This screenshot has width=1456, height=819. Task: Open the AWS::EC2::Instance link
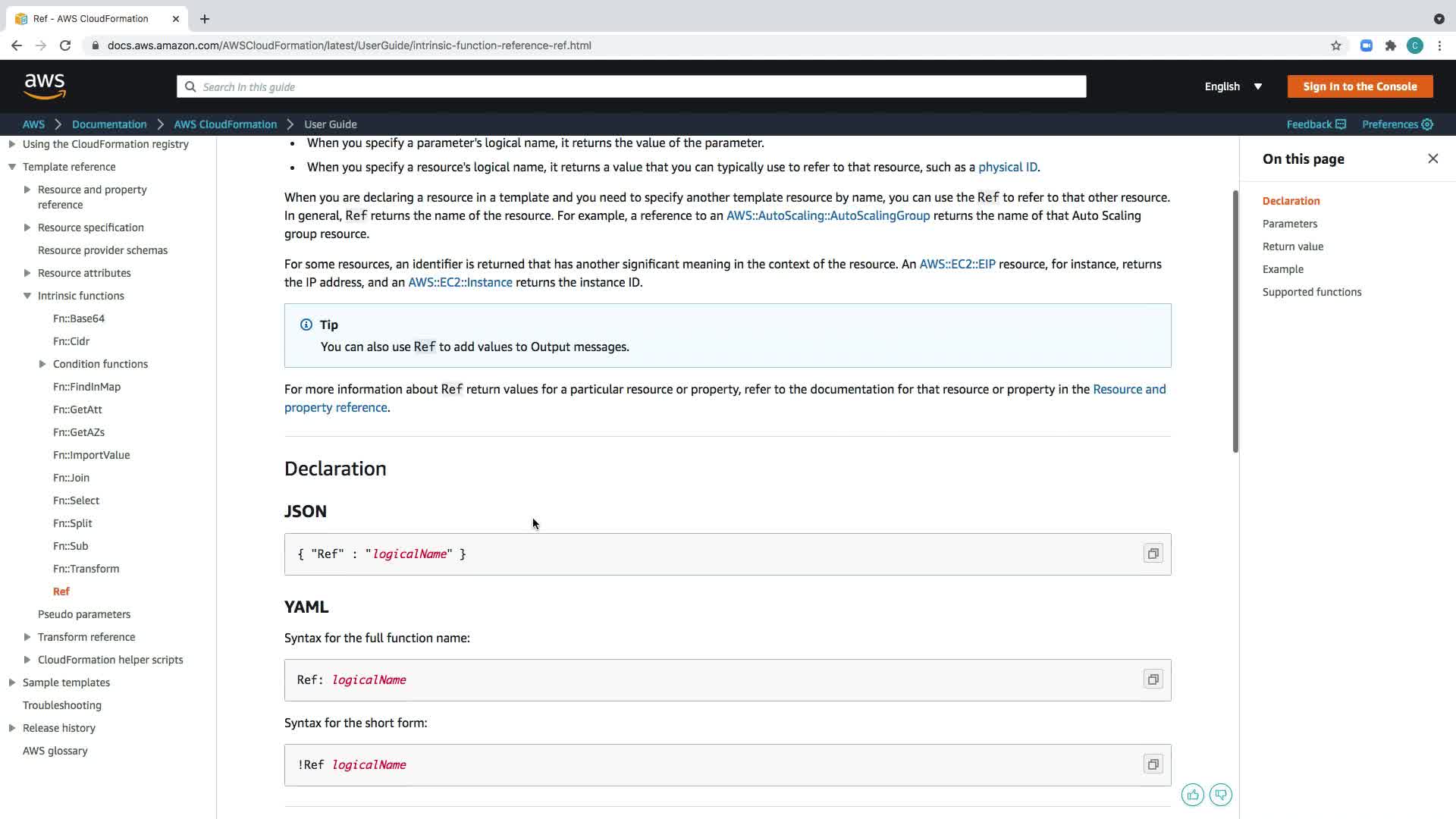460,282
